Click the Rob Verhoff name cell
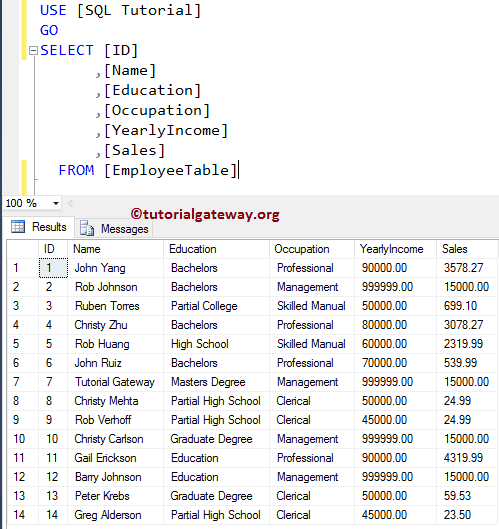The width and height of the screenshot is (499, 529). pyautogui.click(x=115, y=420)
